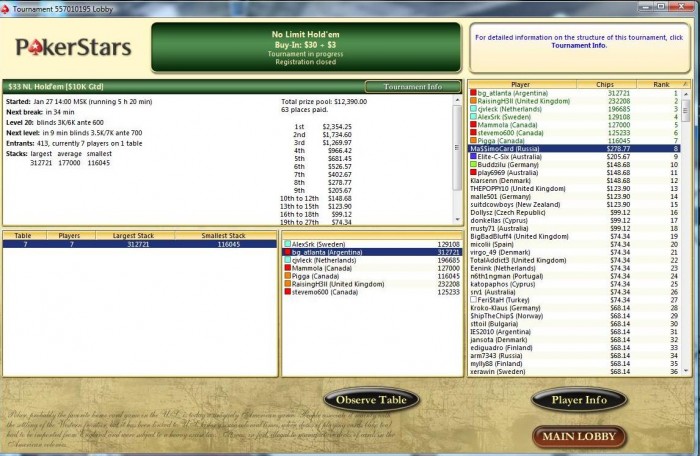Return to the Main Lobby
700x456 pixels.
click(x=579, y=436)
